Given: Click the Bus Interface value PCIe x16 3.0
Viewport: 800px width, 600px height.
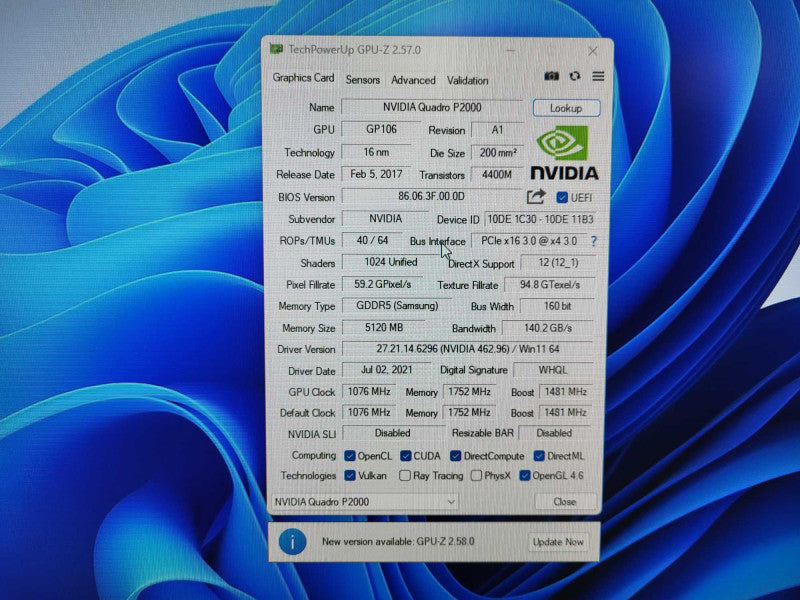Looking at the screenshot, I should point(529,241).
